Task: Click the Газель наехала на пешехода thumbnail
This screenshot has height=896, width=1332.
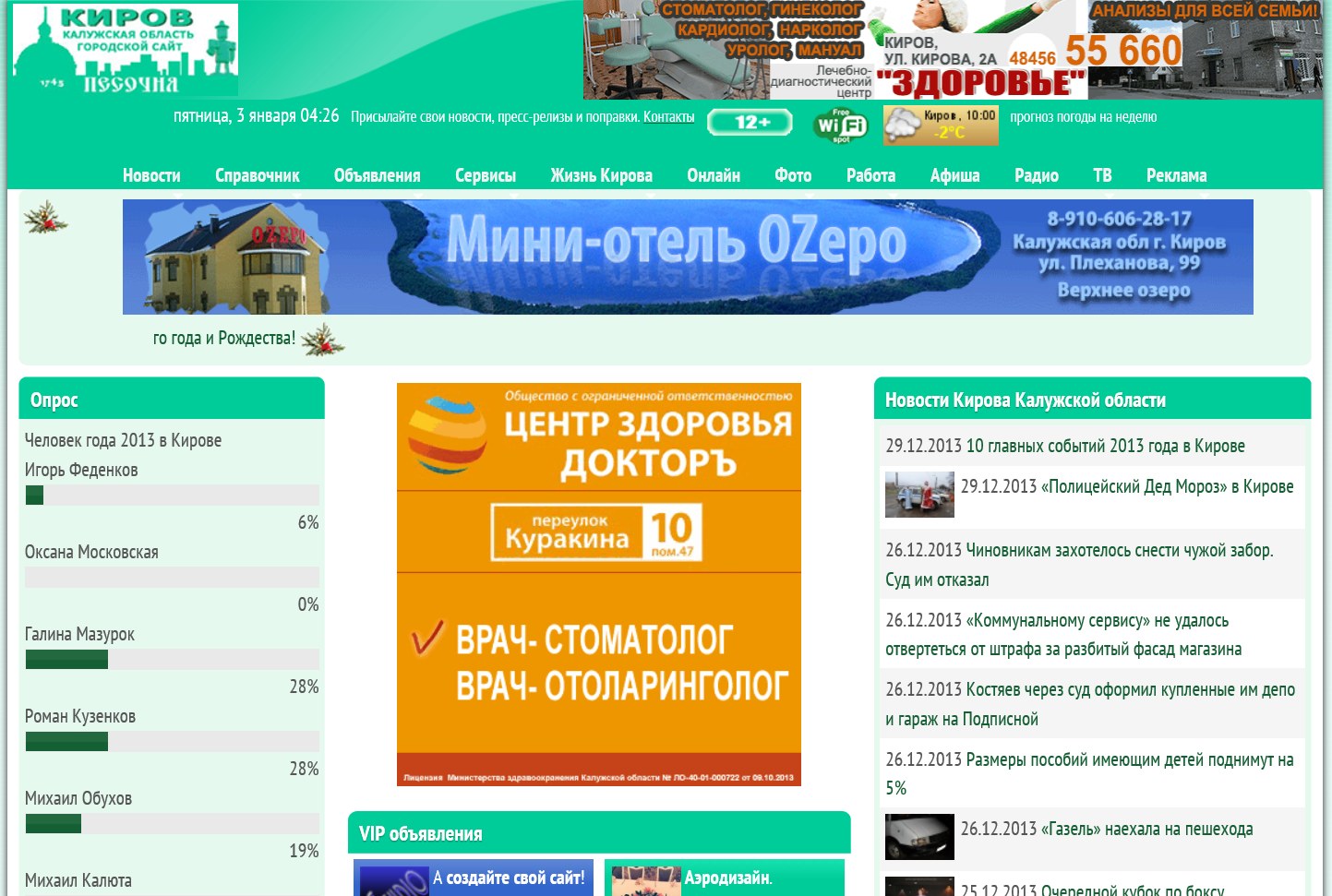Action: tap(919, 836)
